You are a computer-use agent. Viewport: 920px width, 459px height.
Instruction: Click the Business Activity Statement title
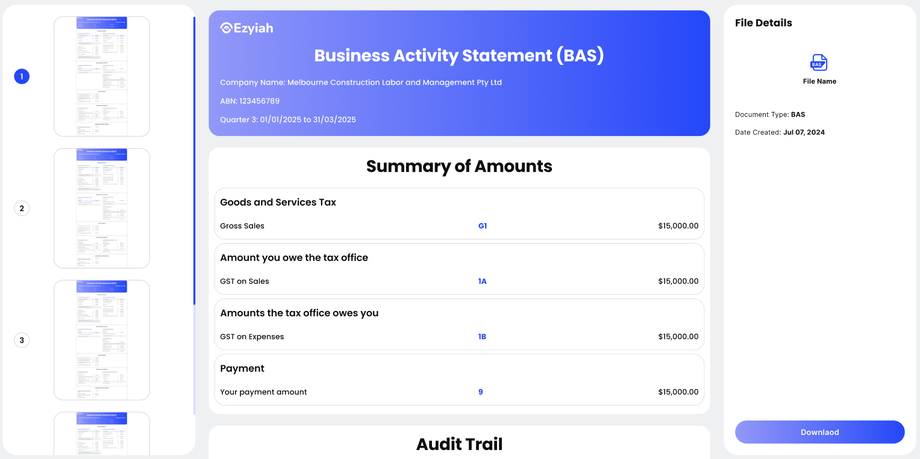point(459,55)
